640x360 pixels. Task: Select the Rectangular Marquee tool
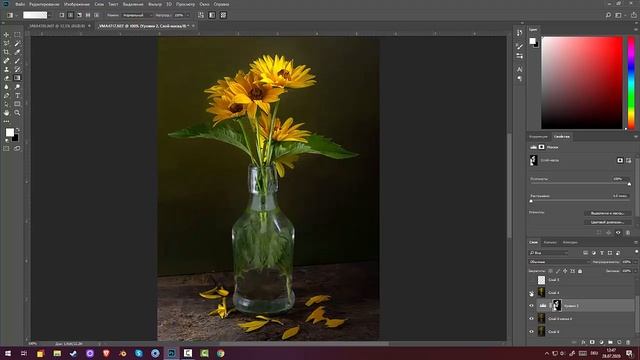17,35
